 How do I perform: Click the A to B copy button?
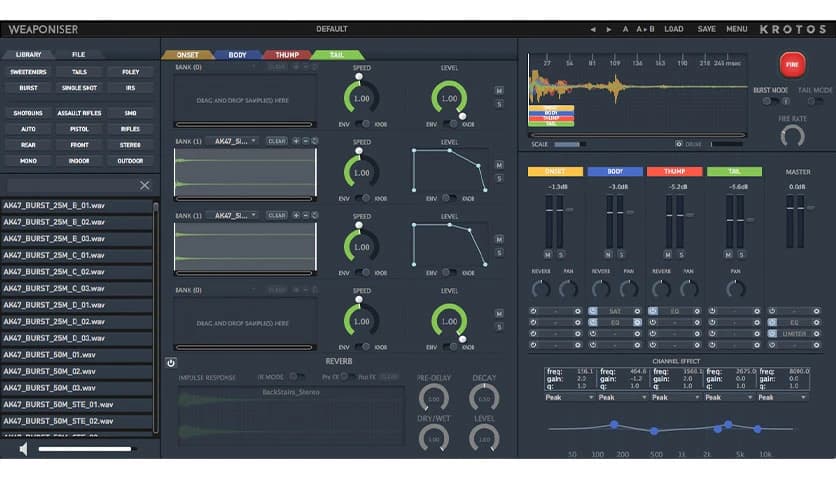[x=645, y=29]
